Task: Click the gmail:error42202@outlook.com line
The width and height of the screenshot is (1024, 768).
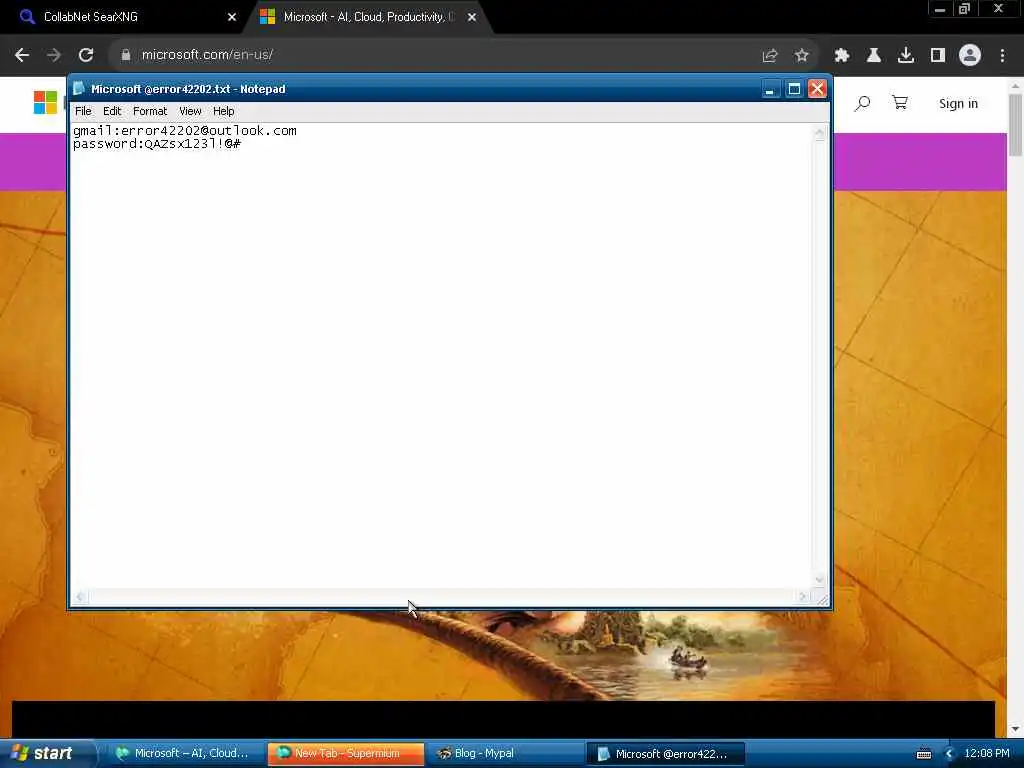Action: [185, 131]
